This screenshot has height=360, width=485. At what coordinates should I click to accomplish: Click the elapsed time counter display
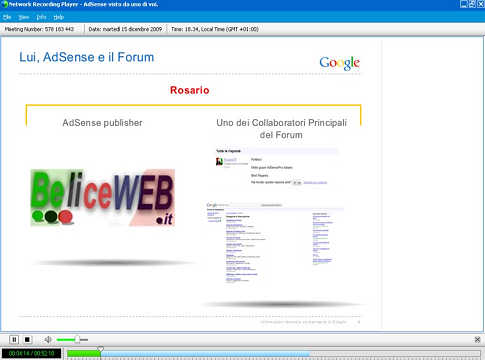[x=31, y=353]
